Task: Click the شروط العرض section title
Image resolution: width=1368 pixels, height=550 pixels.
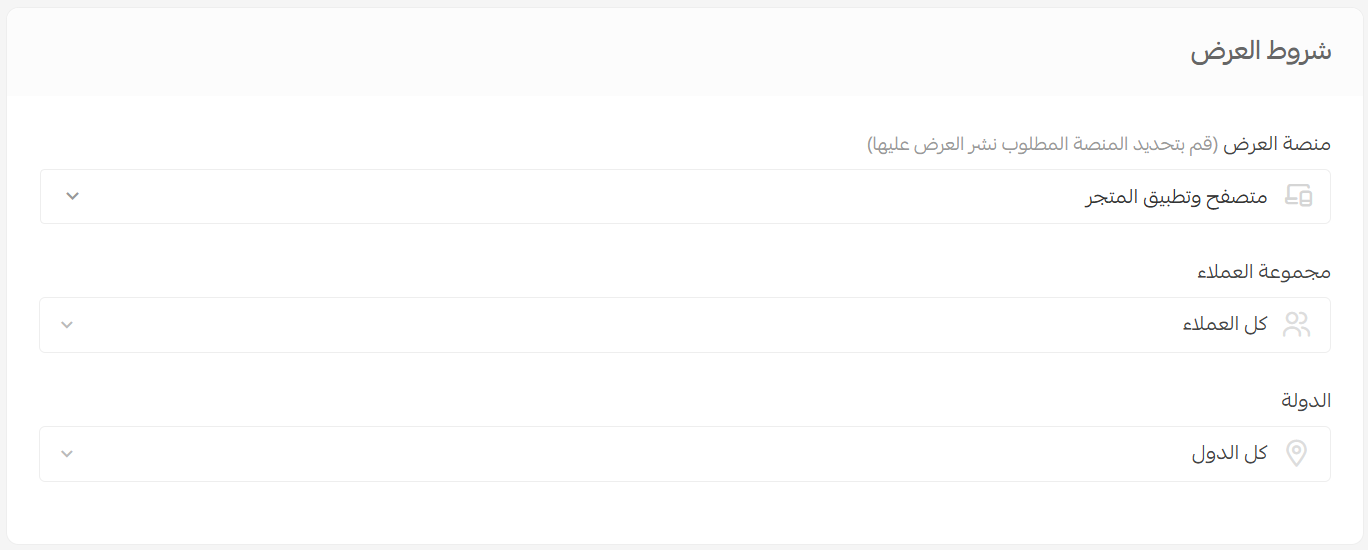Action: pos(1260,52)
